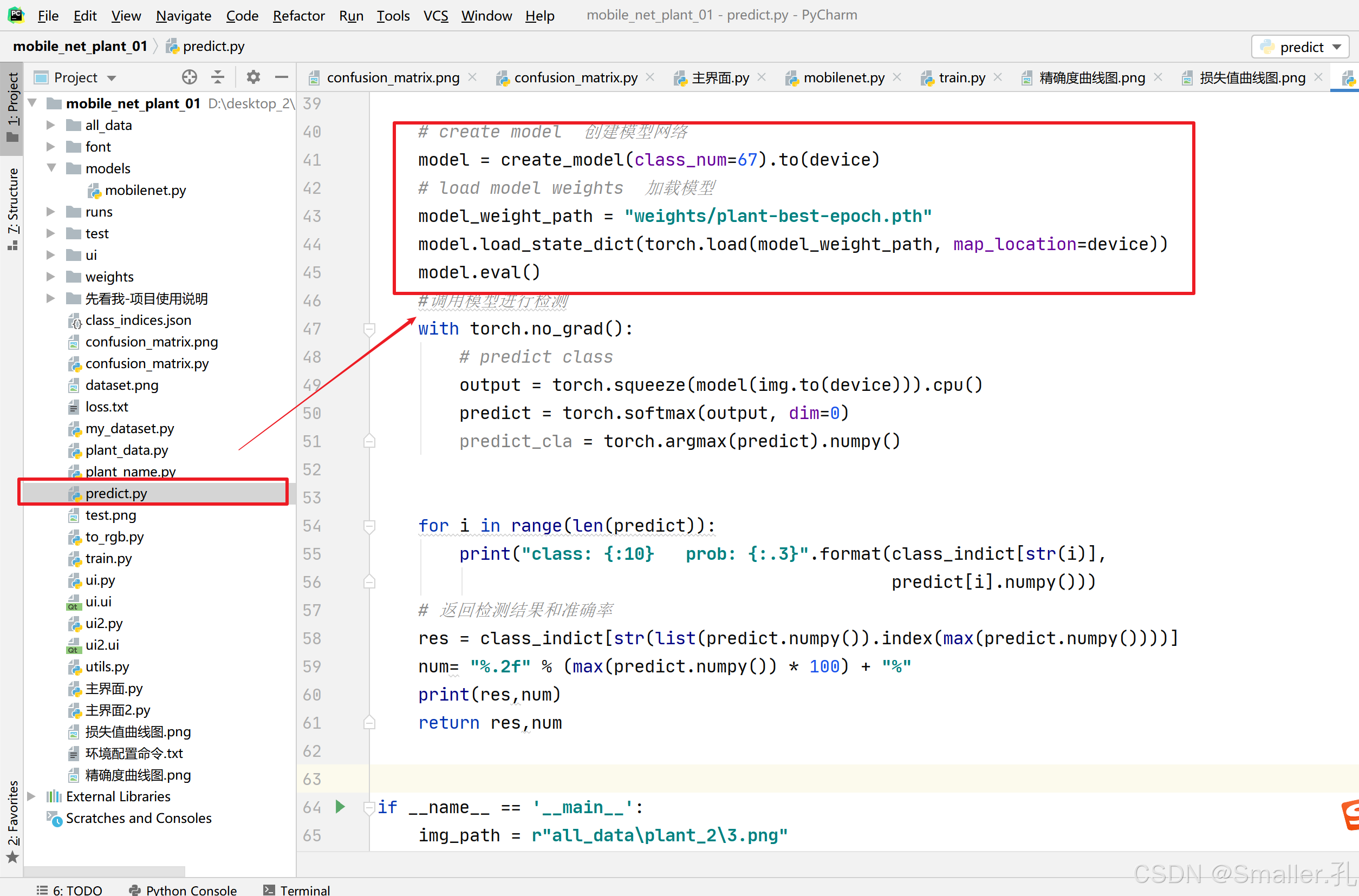
Task: Open the 6: TODO tool window
Action: click(x=69, y=889)
